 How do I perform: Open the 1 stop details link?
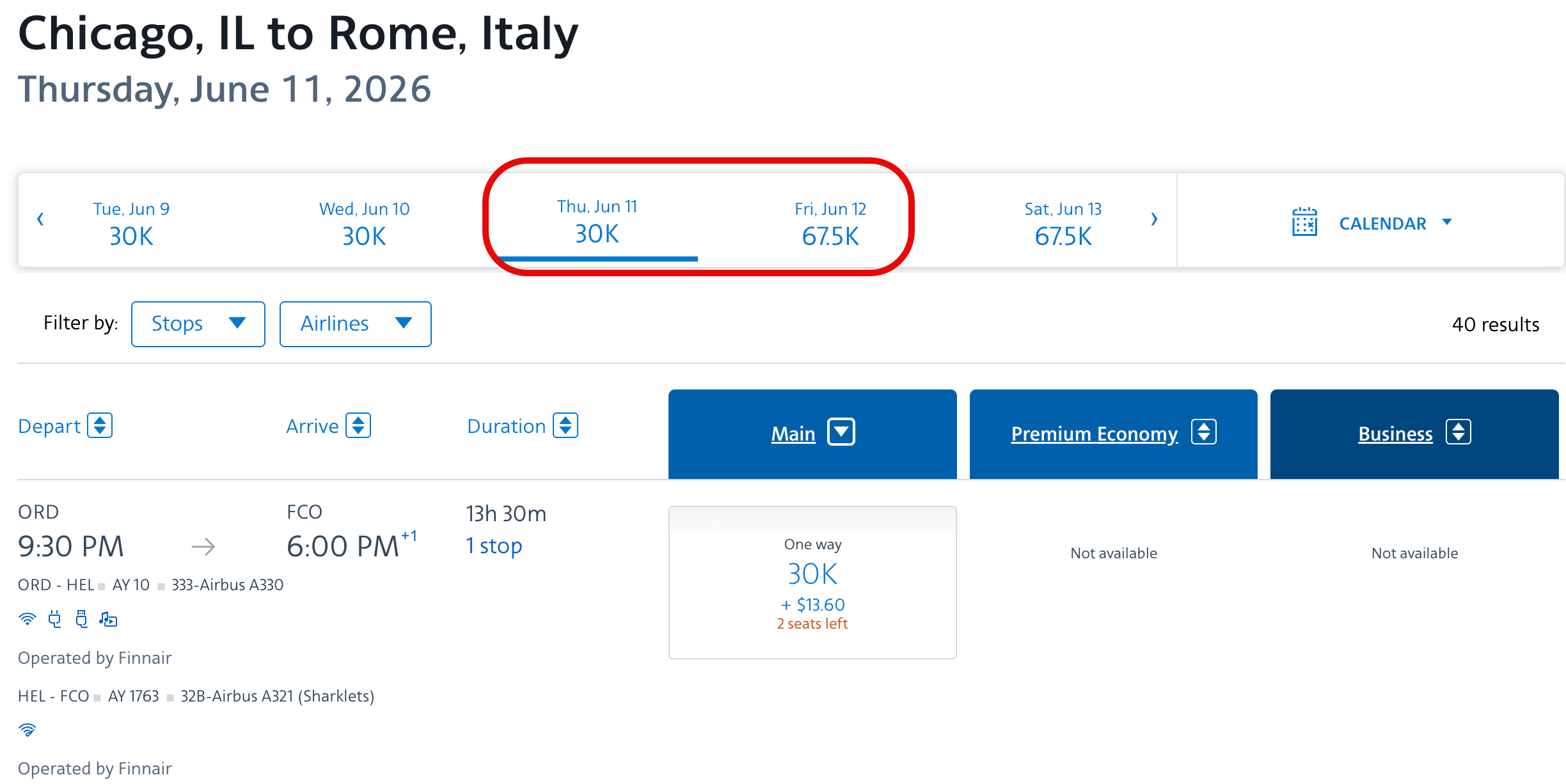point(494,546)
